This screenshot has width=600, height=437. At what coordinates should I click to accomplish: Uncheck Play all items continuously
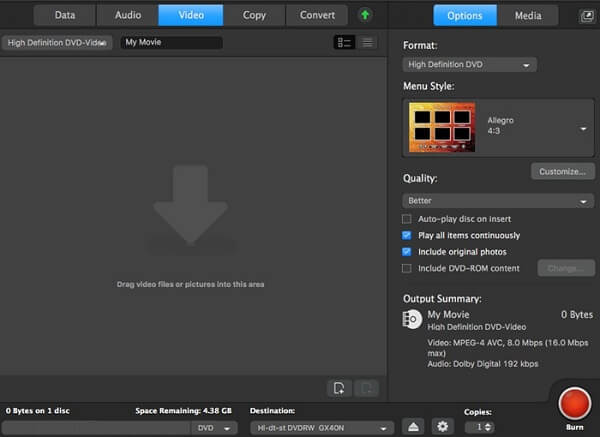click(x=407, y=235)
